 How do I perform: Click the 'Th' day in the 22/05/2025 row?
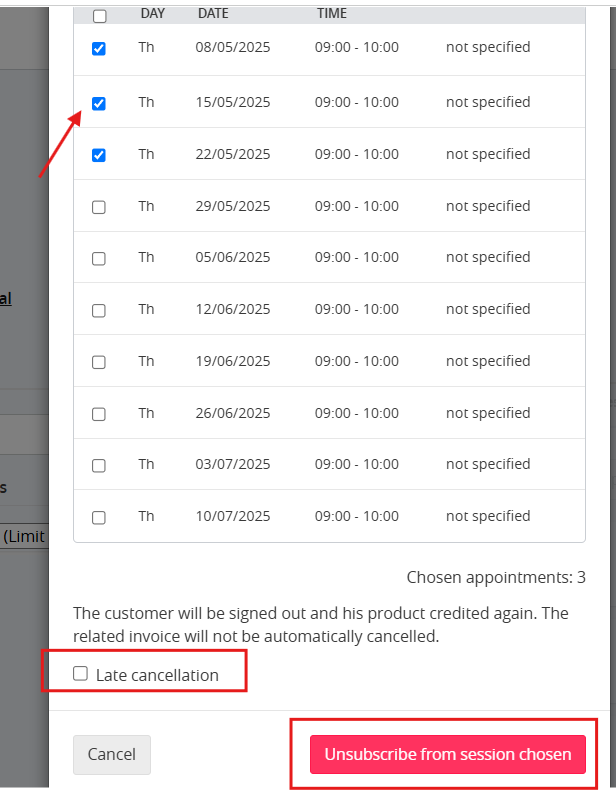[146, 154]
